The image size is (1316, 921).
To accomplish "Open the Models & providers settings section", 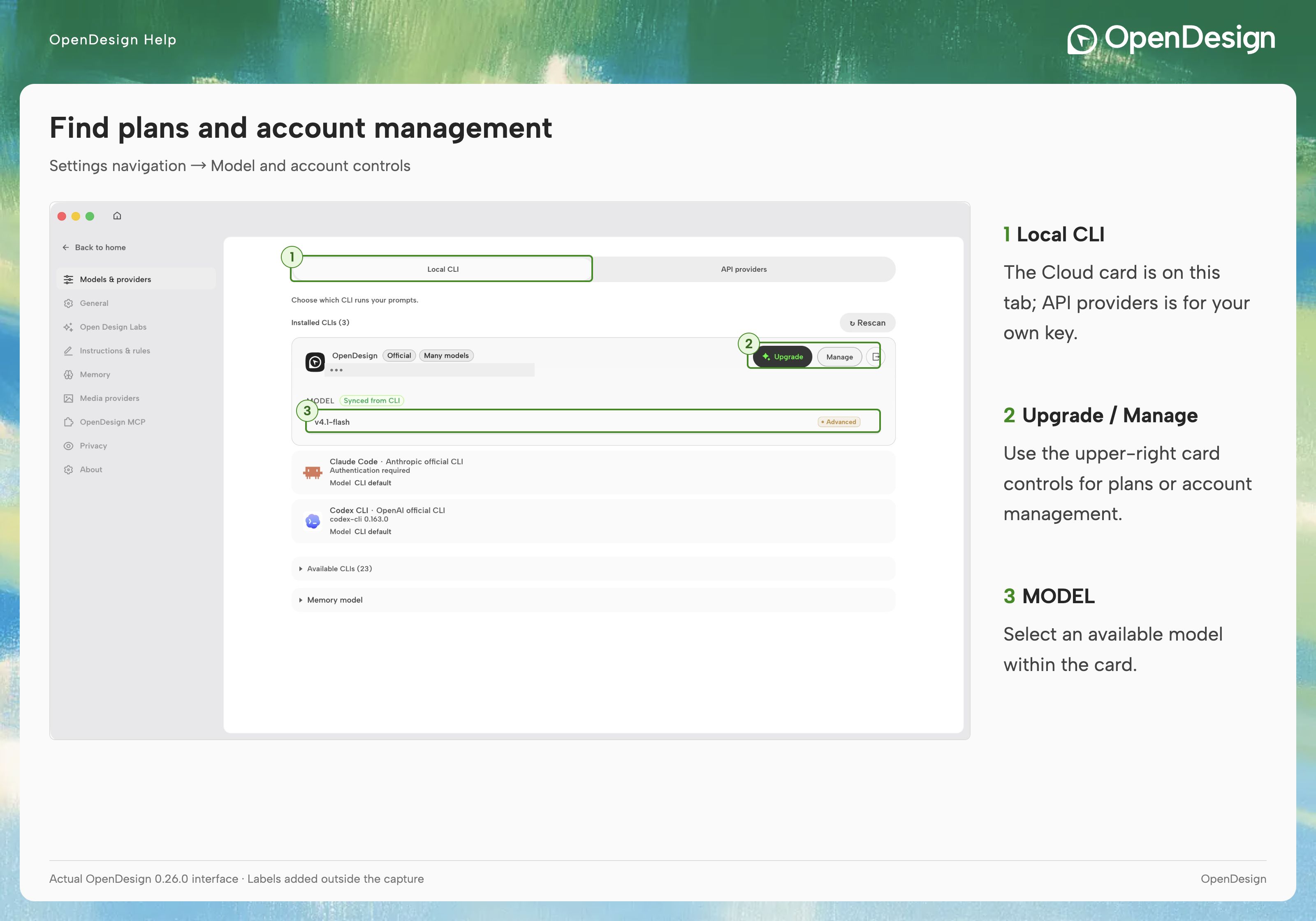I will [137, 279].
